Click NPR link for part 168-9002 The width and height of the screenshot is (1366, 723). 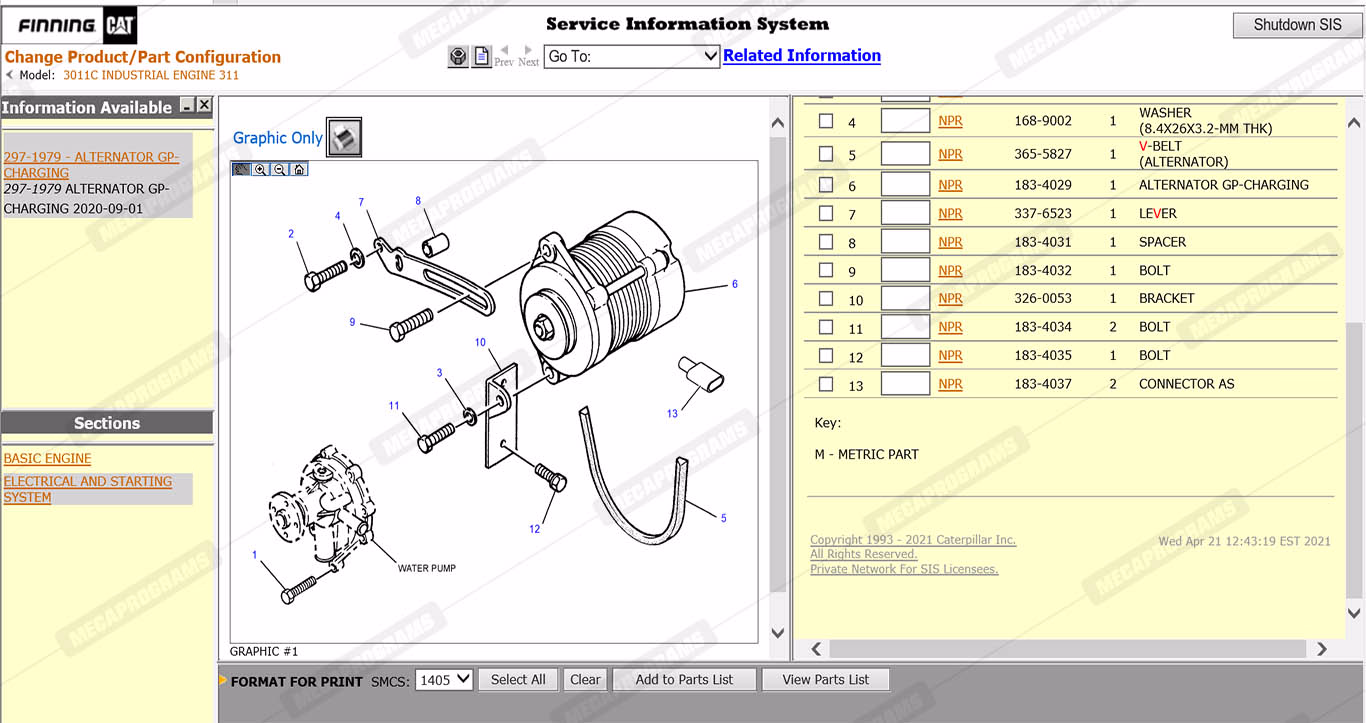click(x=950, y=121)
